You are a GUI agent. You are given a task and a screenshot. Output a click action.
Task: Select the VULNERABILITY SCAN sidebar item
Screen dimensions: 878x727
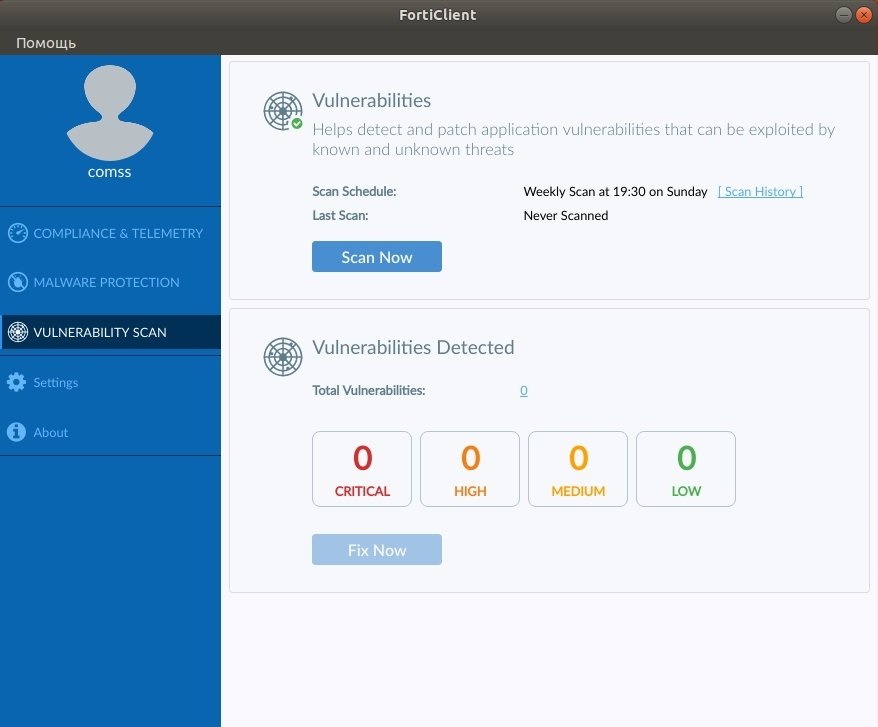[x=110, y=332]
